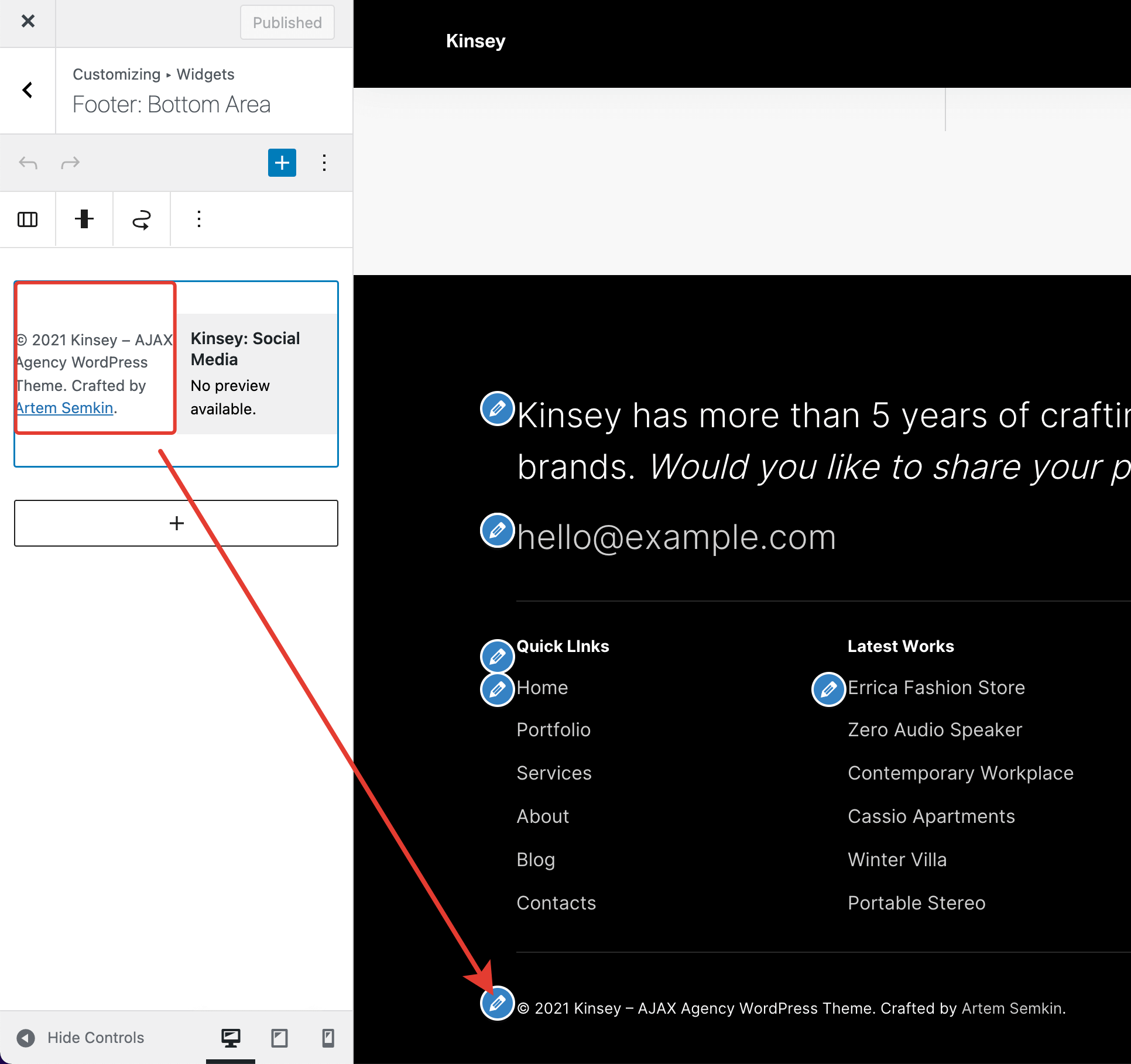The width and height of the screenshot is (1131, 1064).
Task: Switch to tablet preview mode
Action: click(x=279, y=1038)
